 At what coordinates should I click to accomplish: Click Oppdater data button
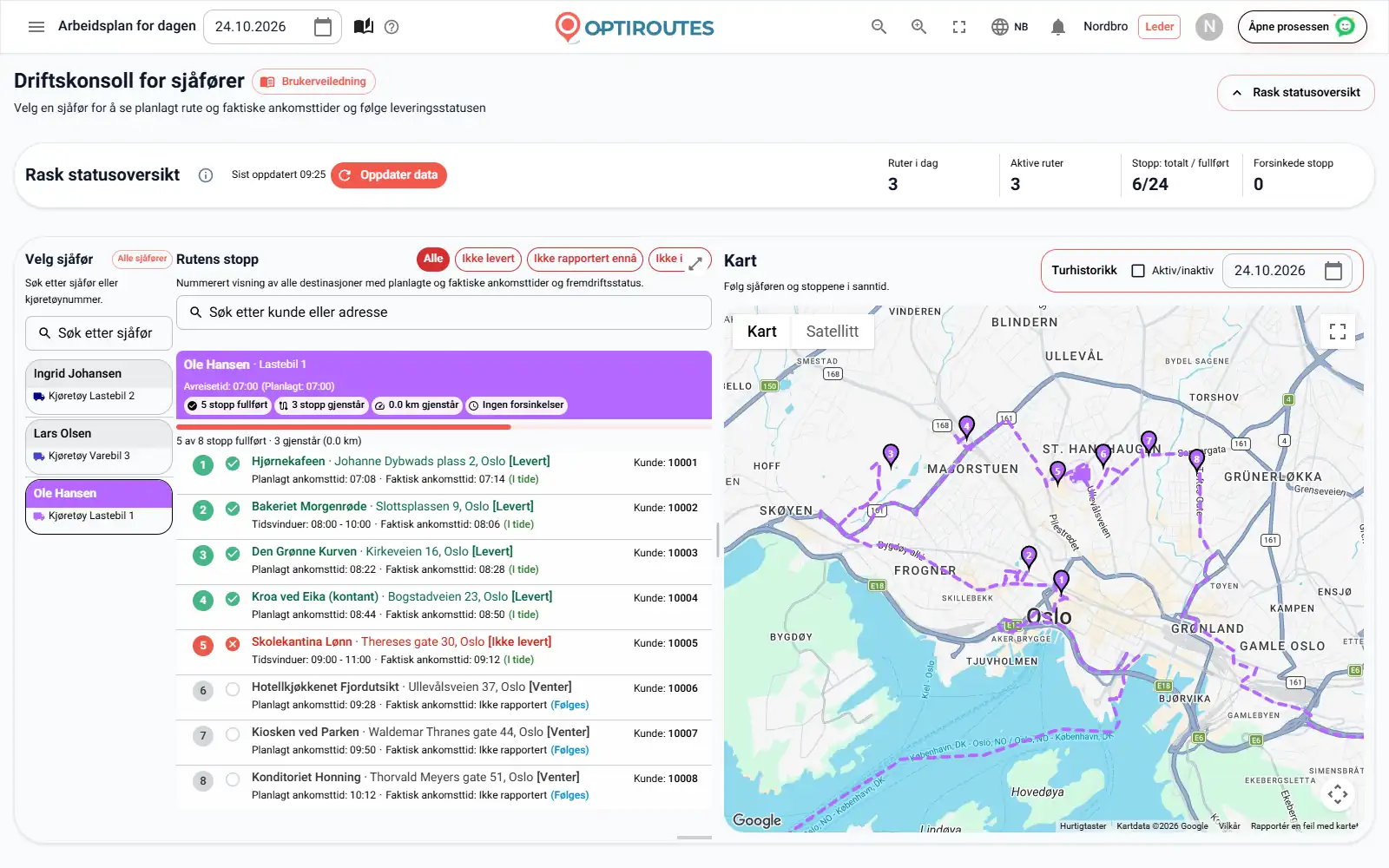pyautogui.click(x=389, y=175)
